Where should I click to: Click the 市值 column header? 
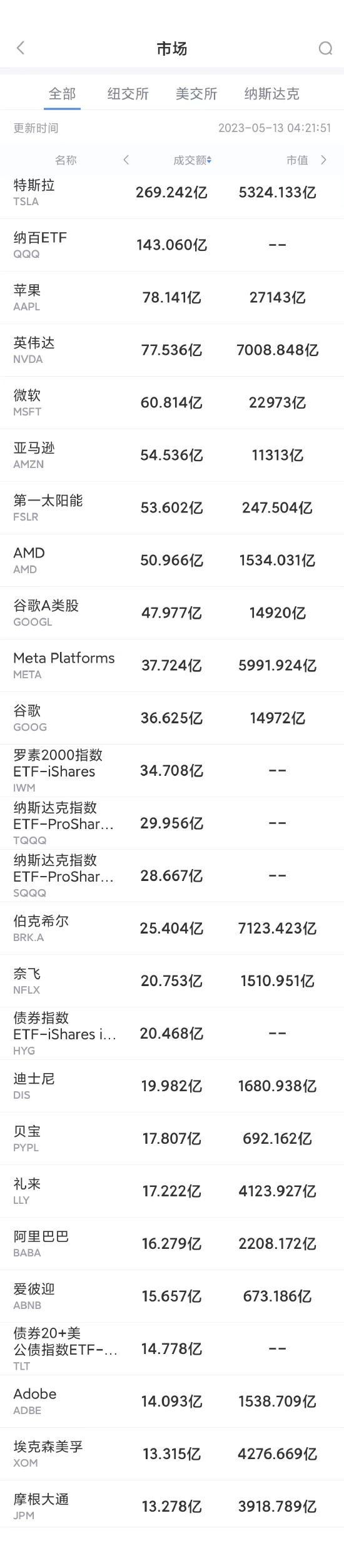[x=297, y=160]
